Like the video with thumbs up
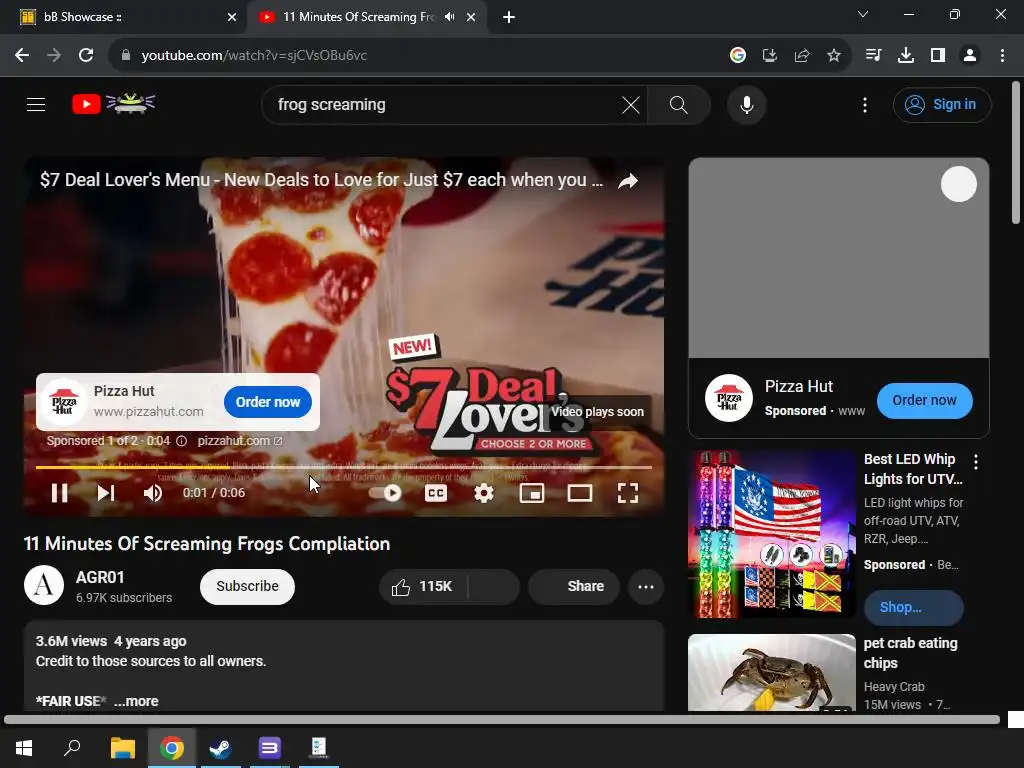 (423, 586)
